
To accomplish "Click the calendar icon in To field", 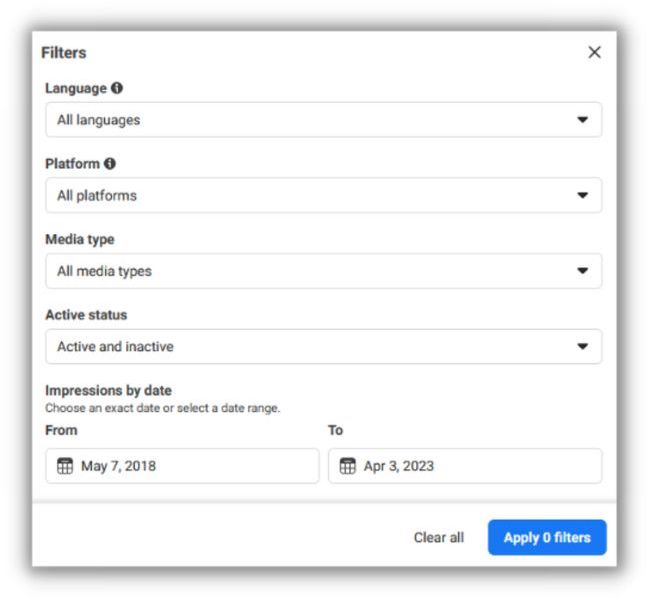I will (x=348, y=466).
